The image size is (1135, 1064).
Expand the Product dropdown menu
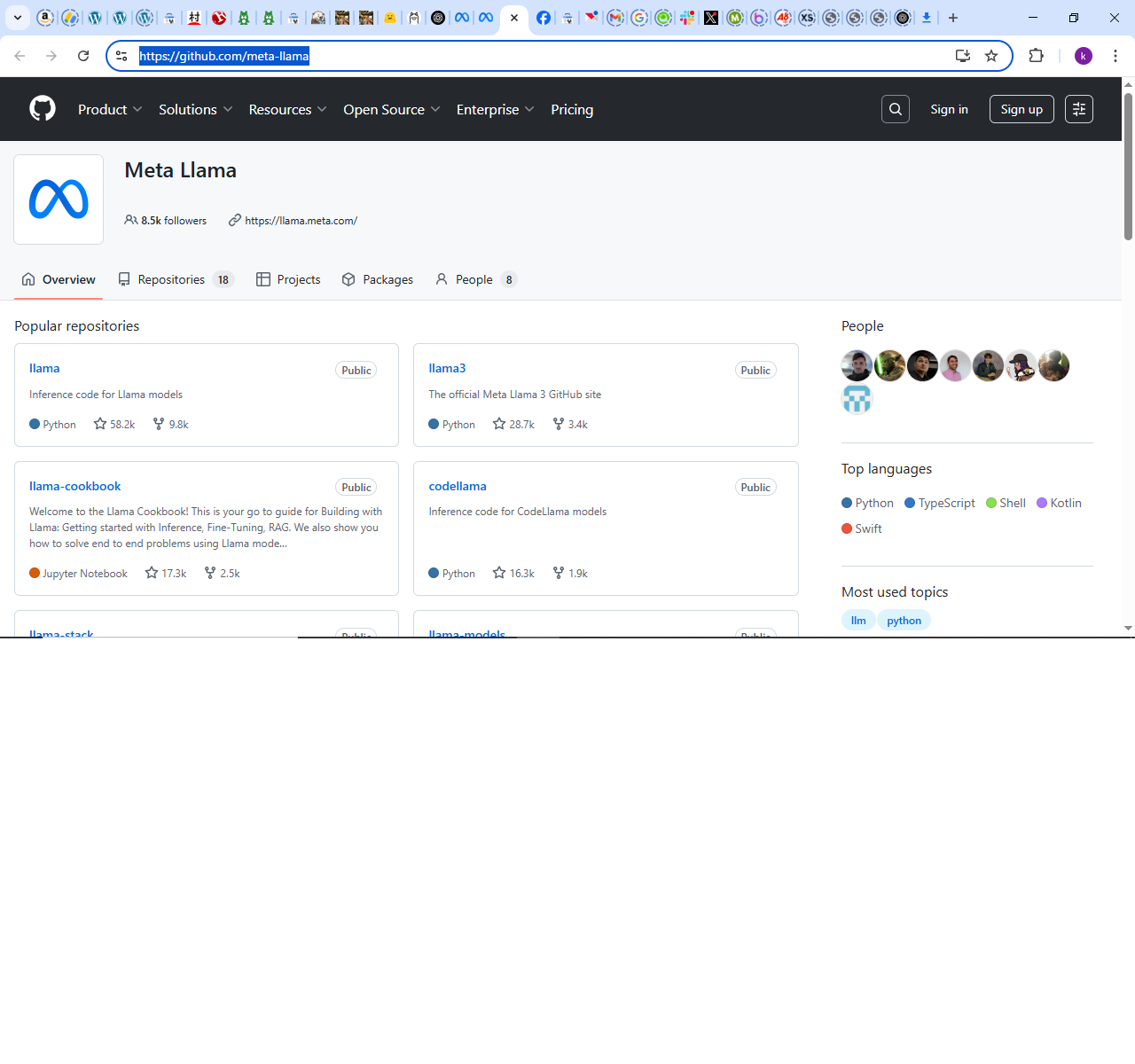coord(110,109)
